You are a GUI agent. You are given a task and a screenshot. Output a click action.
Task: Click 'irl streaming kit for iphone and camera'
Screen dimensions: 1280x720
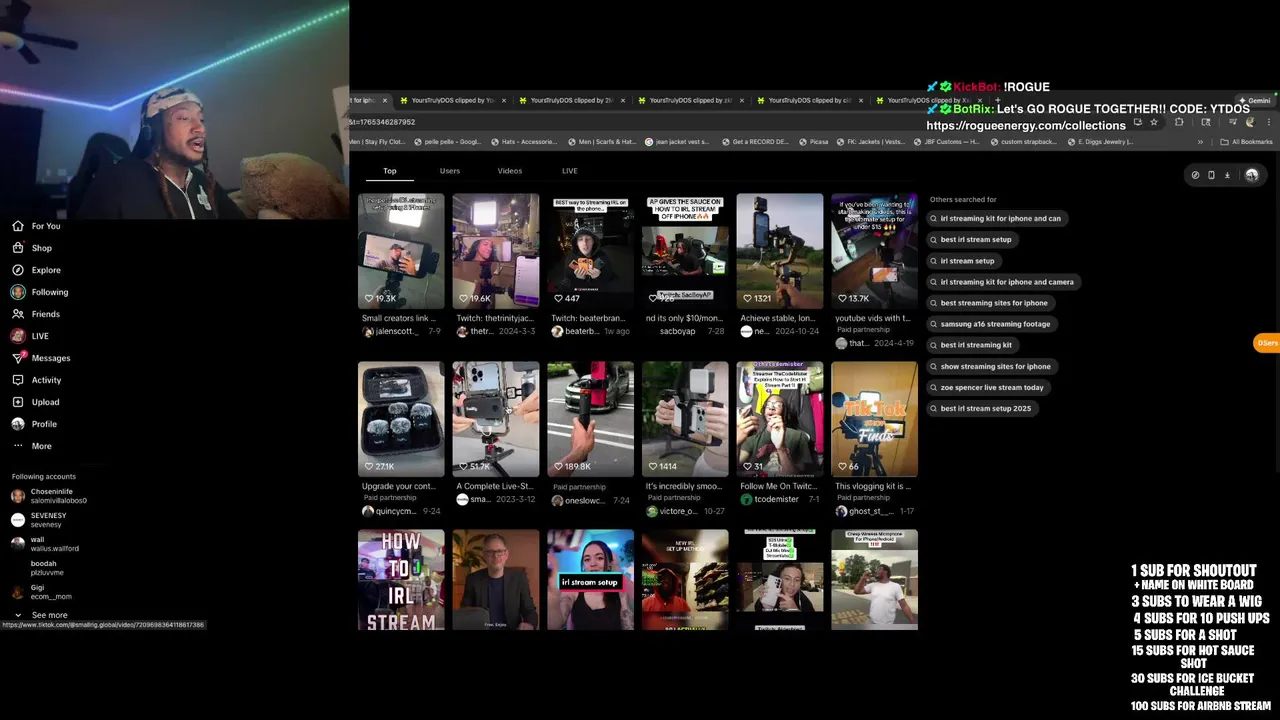[1002, 282]
